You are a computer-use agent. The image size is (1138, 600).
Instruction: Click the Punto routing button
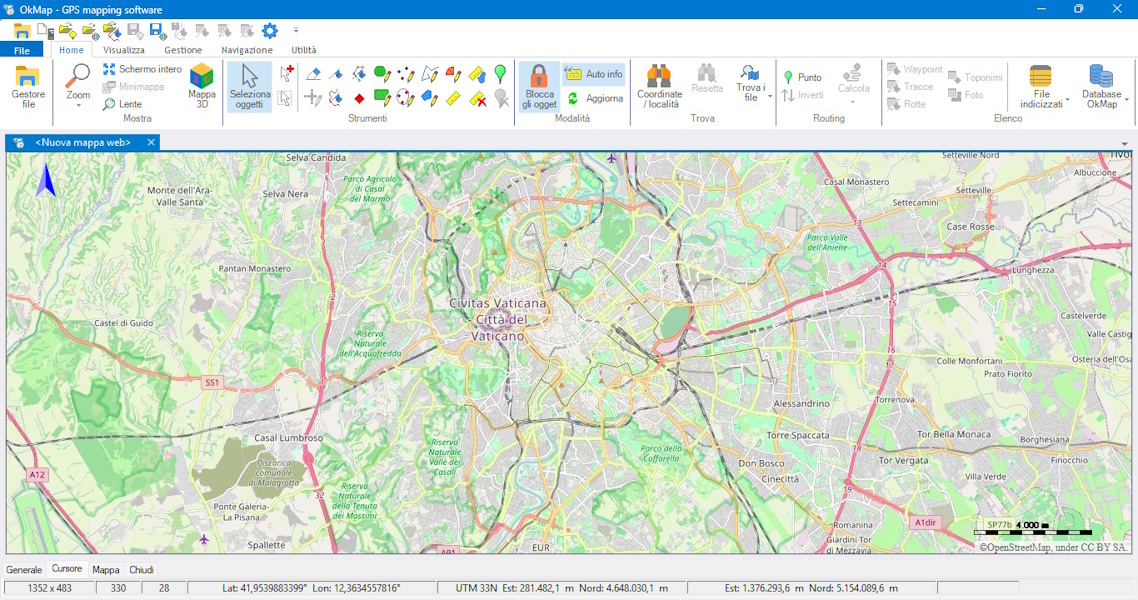point(802,77)
